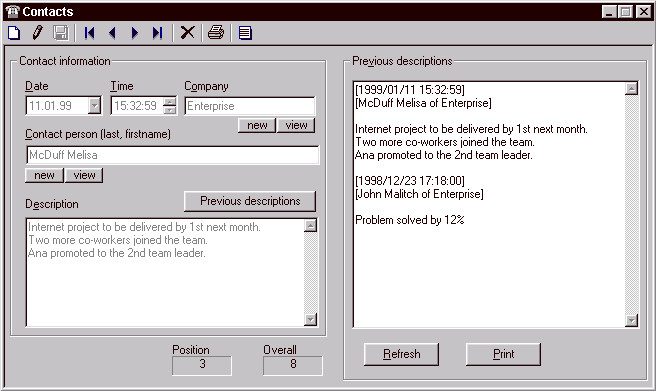656x391 pixels.
Task: Maximize the Contacts window
Action: (x=625, y=11)
